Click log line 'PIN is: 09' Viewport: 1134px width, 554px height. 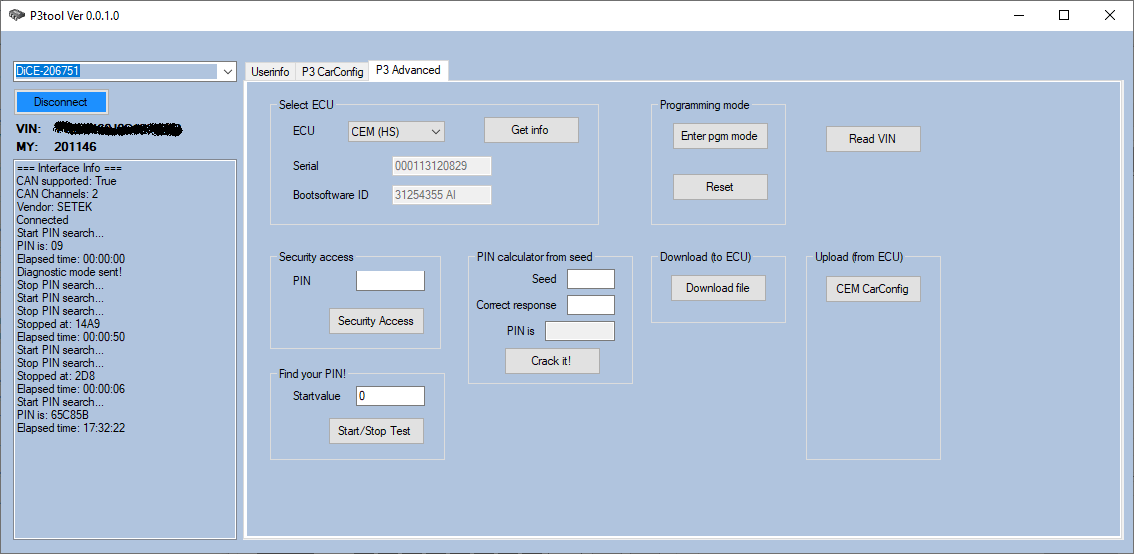(40, 246)
